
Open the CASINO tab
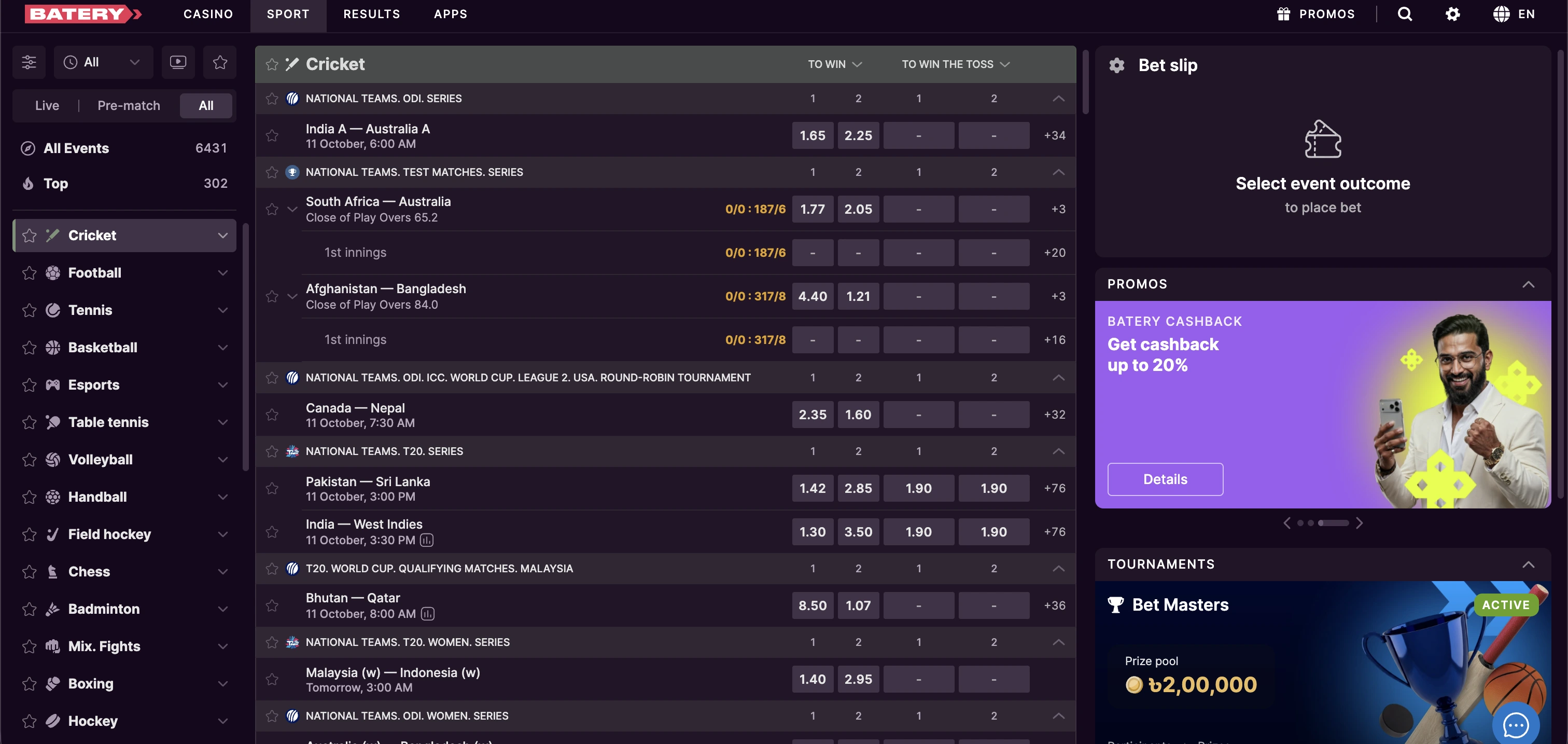(x=208, y=14)
